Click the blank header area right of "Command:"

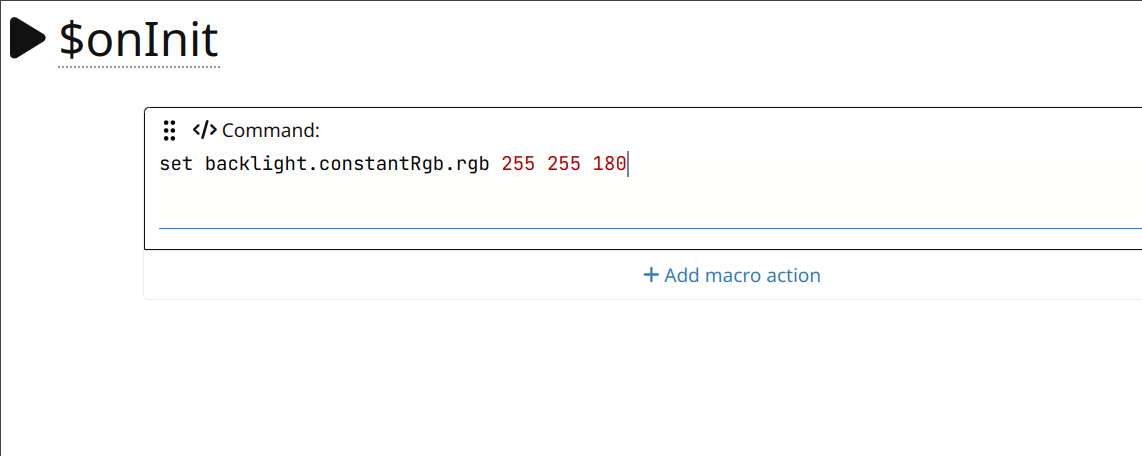click(700, 130)
